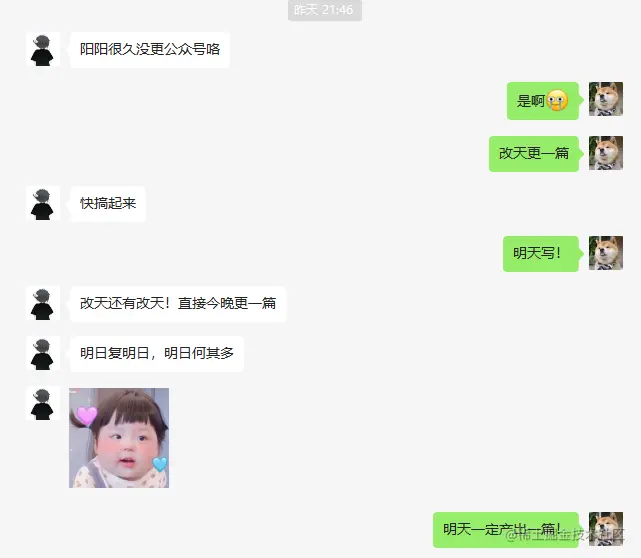Select the 快搞起来 message bubble
641x558 pixels.
pos(108,204)
